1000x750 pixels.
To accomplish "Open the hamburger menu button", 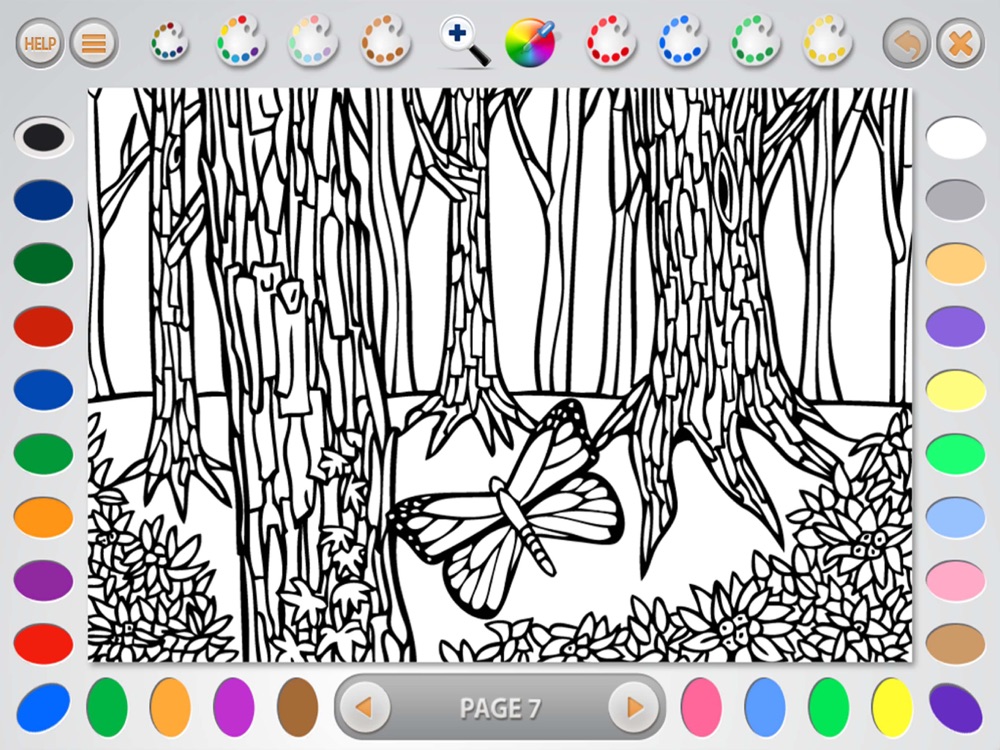I will [x=94, y=43].
